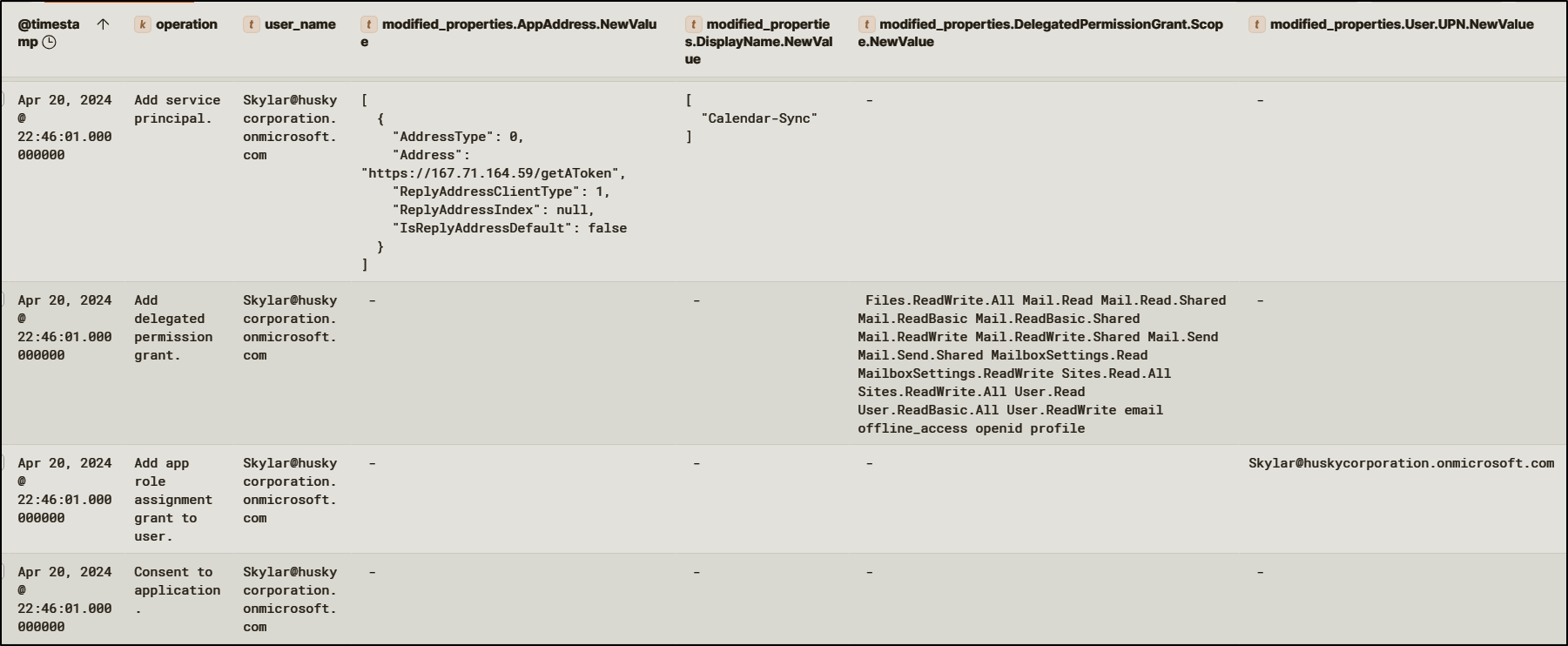1568x646 pixels.
Task: Open the user_name column header menu
Action: pos(299,24)
